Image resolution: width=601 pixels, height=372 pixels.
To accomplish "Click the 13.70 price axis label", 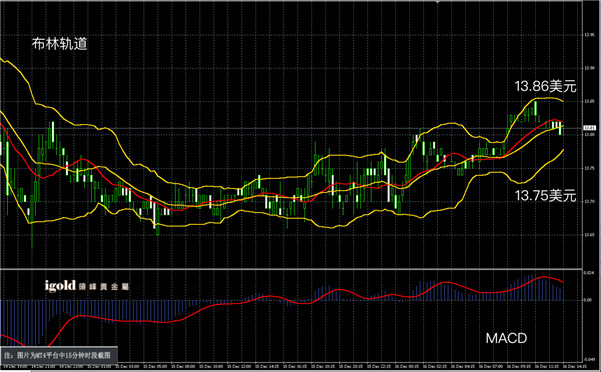I will tap(590, 202).
